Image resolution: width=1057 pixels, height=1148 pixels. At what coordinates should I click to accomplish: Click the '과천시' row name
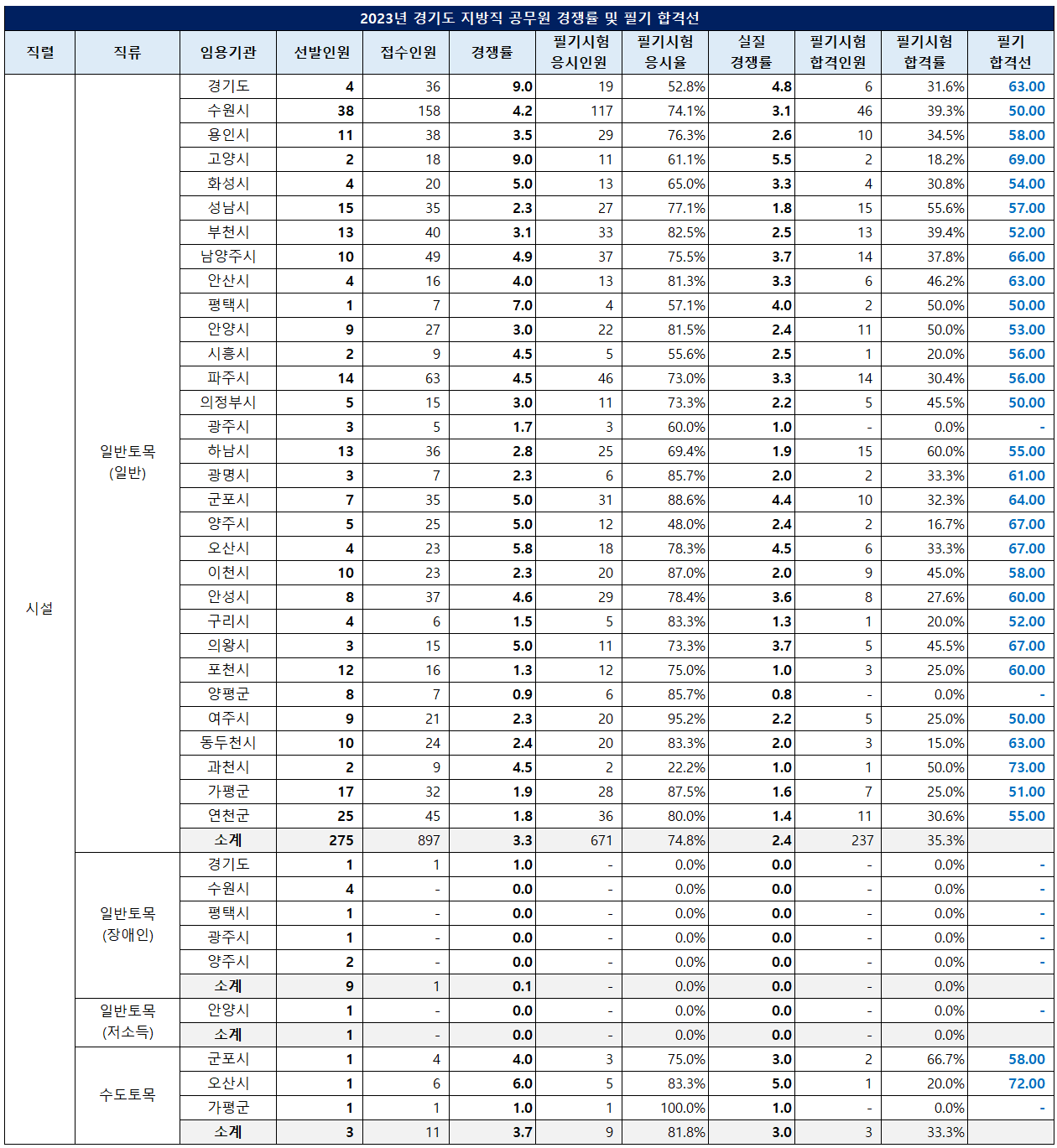[228, 767]
